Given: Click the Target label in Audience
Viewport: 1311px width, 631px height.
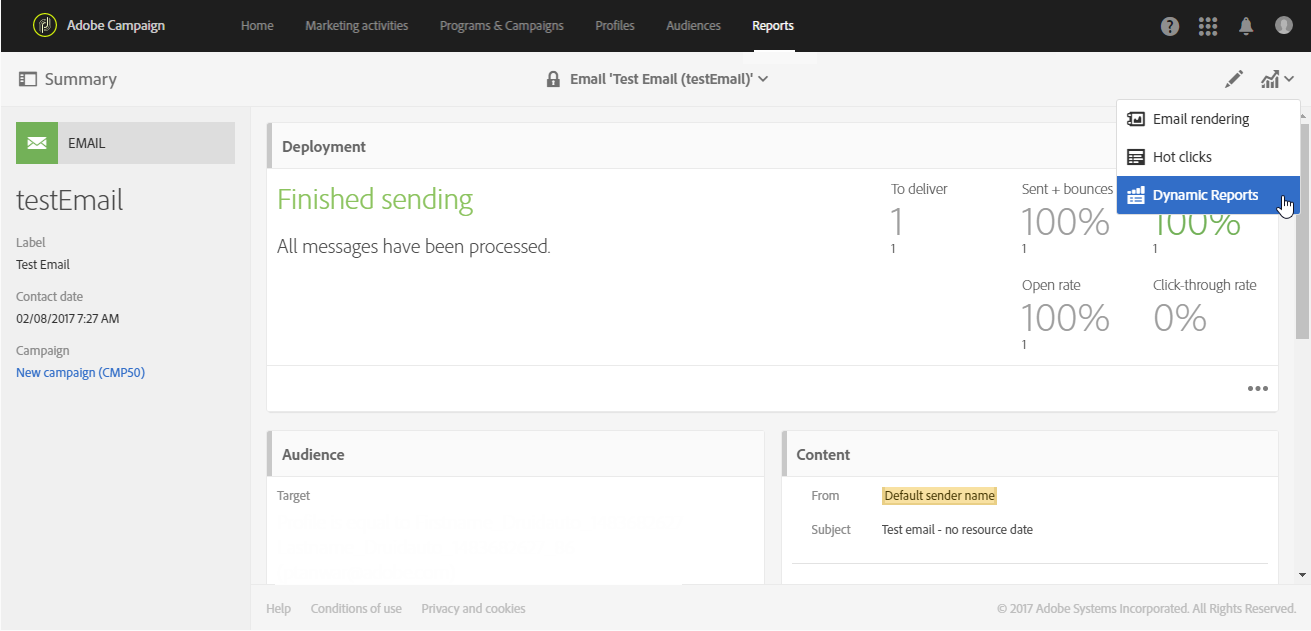Looking at the screenshot, I should click(294, 495).
